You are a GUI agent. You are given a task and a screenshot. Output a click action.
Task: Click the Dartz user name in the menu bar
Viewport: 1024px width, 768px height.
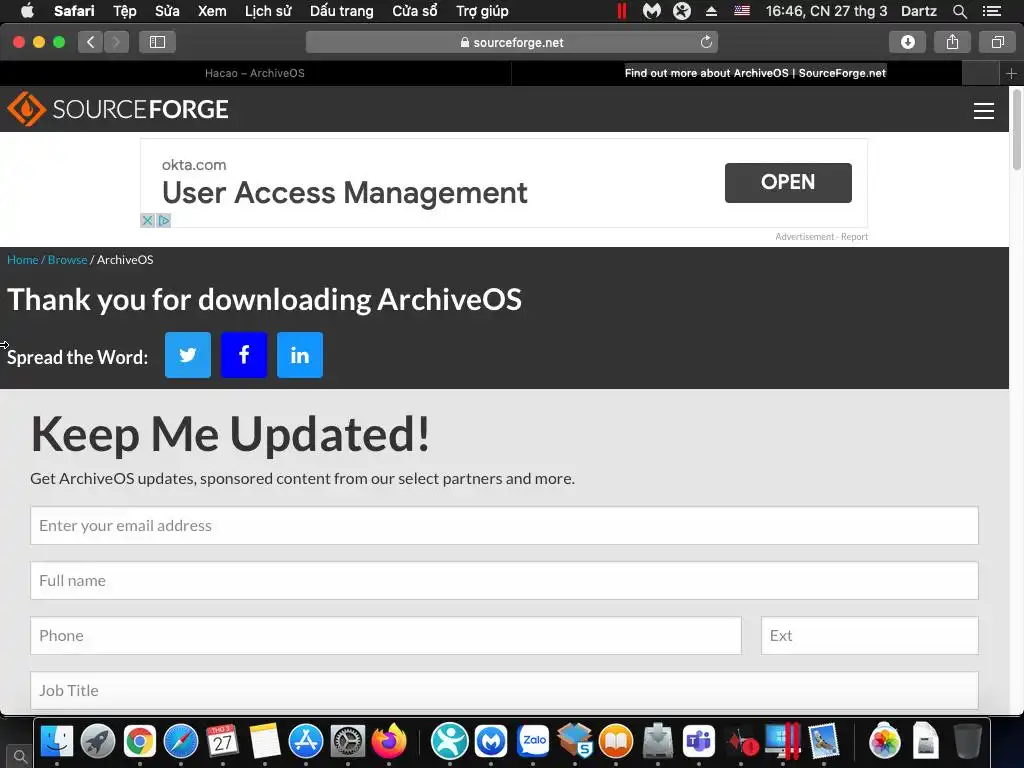918,10
